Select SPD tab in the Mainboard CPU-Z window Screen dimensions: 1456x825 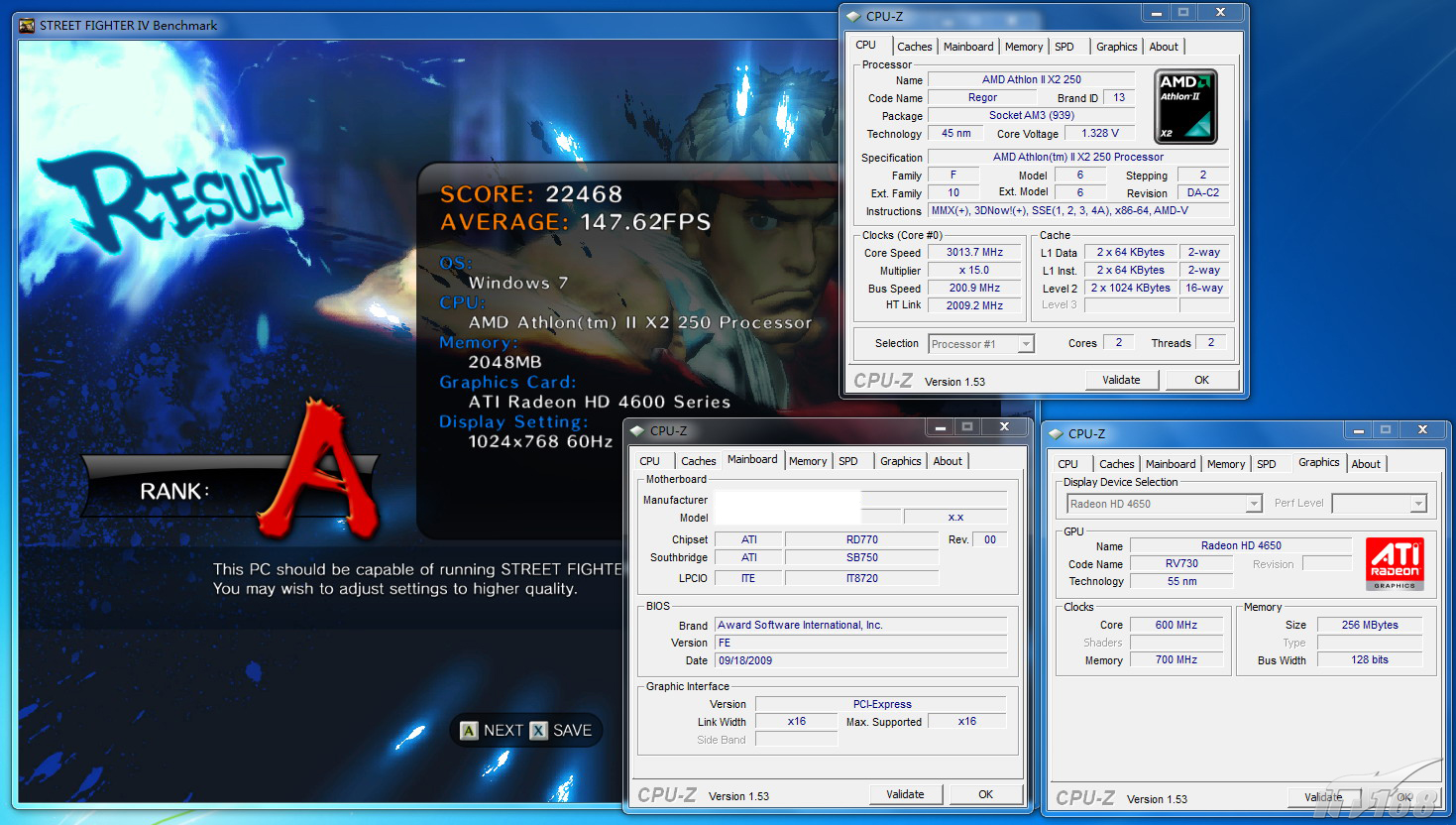(x=848, y=461)
